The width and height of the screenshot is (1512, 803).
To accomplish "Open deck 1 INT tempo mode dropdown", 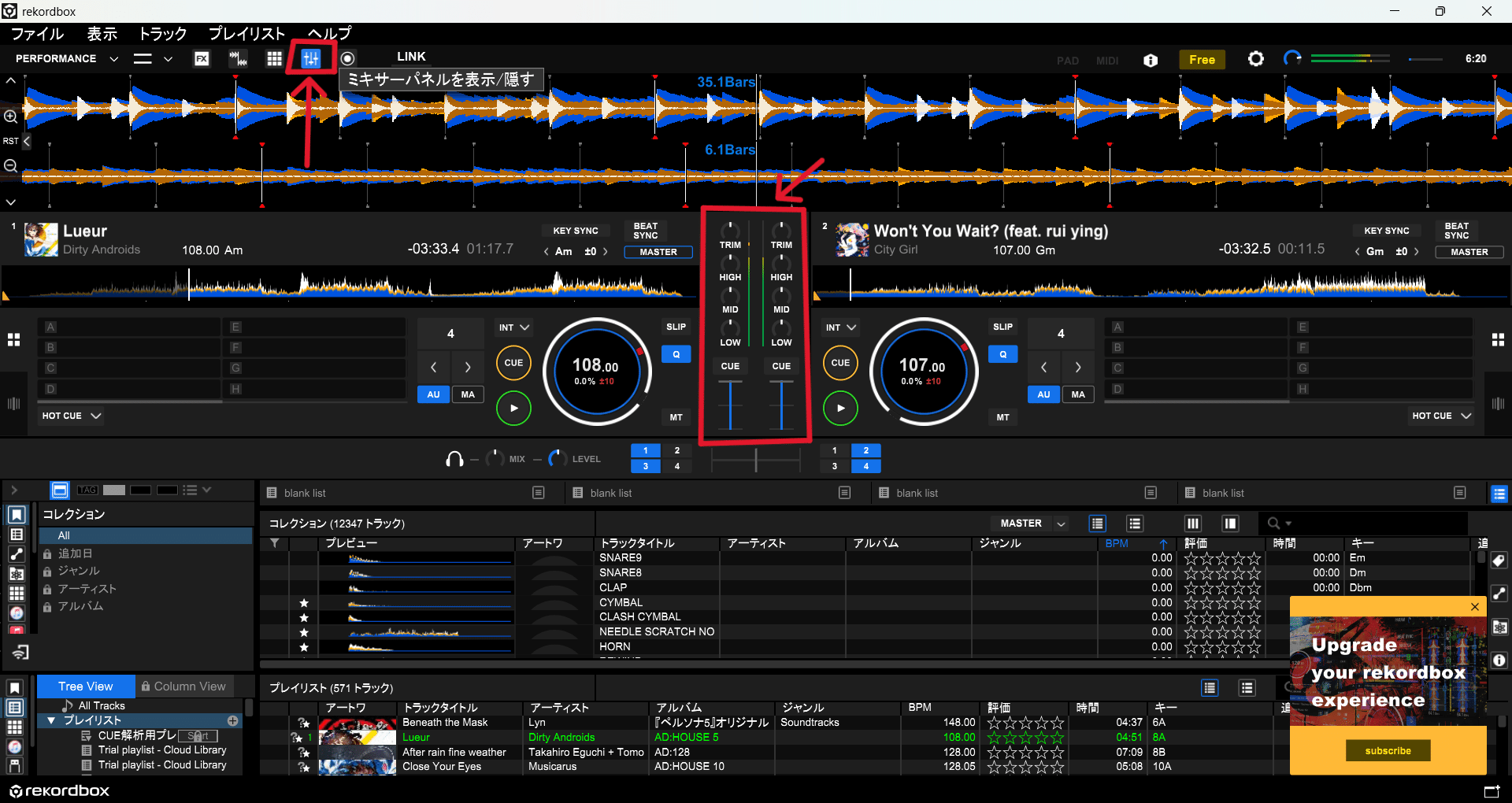I will coord(513,327).
